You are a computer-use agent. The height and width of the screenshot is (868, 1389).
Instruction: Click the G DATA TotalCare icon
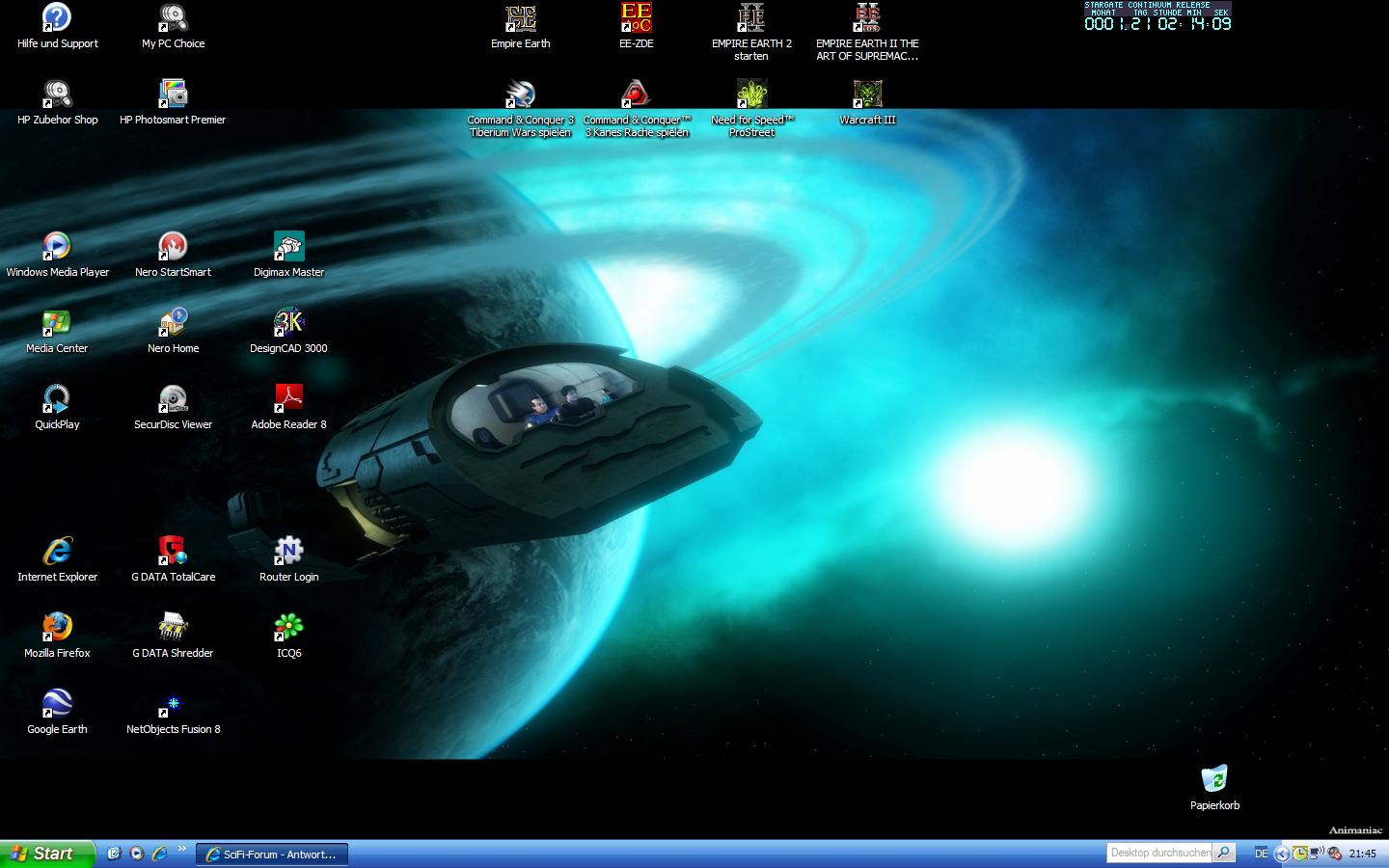click(x=173, y=552)
